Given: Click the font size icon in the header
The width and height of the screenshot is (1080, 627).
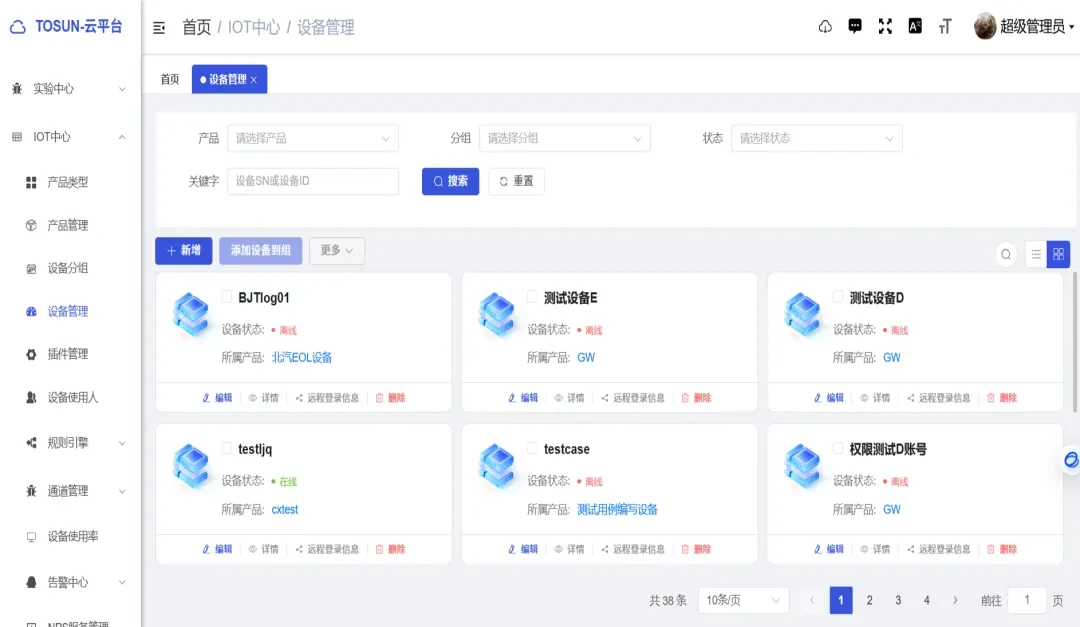Looking at the screenshot, I should [945, 26].
